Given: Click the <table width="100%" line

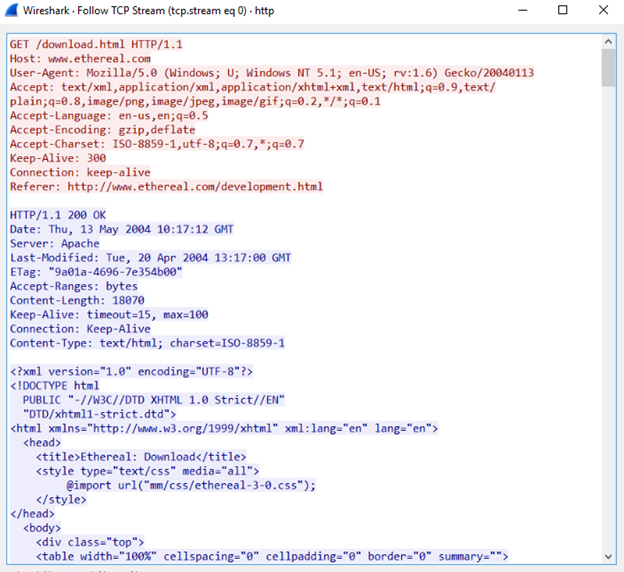Looking at the screenshot, I should pyautogui.click(x=272, y=556).
